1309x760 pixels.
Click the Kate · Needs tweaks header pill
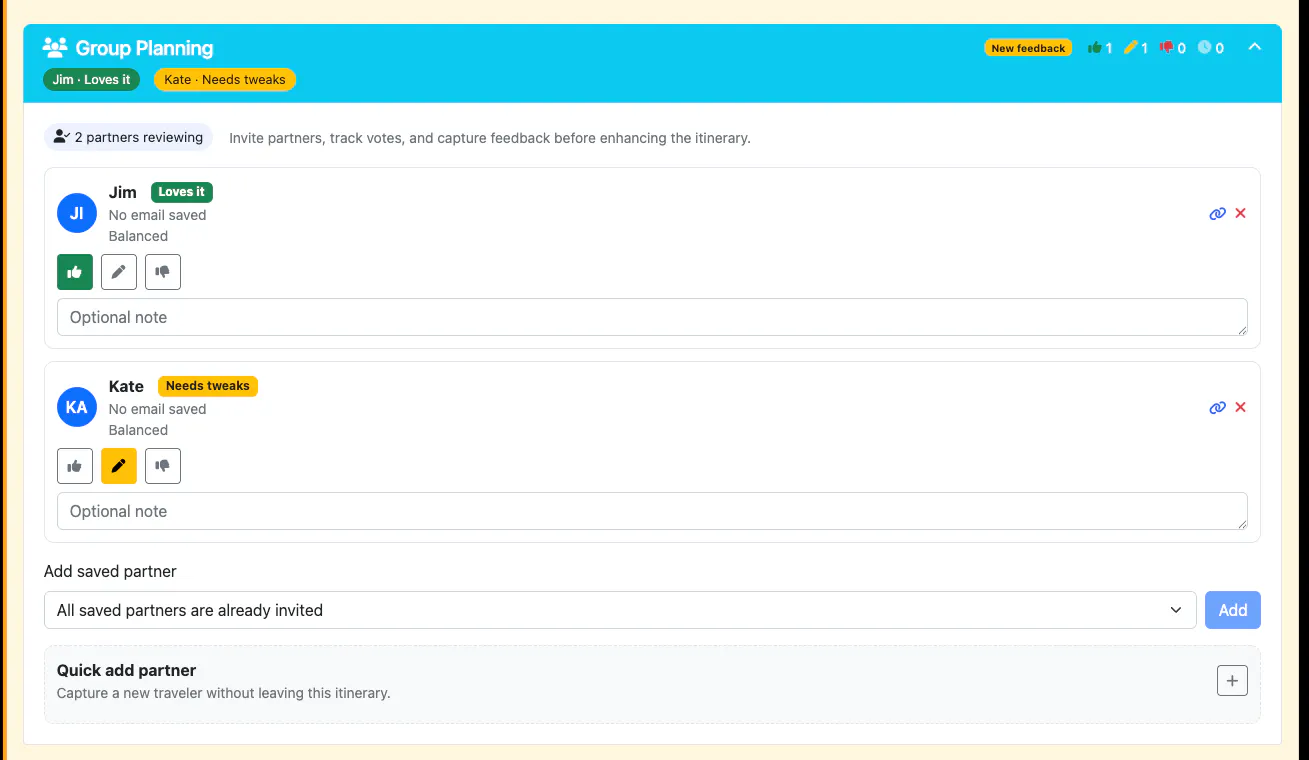(225, 80)
